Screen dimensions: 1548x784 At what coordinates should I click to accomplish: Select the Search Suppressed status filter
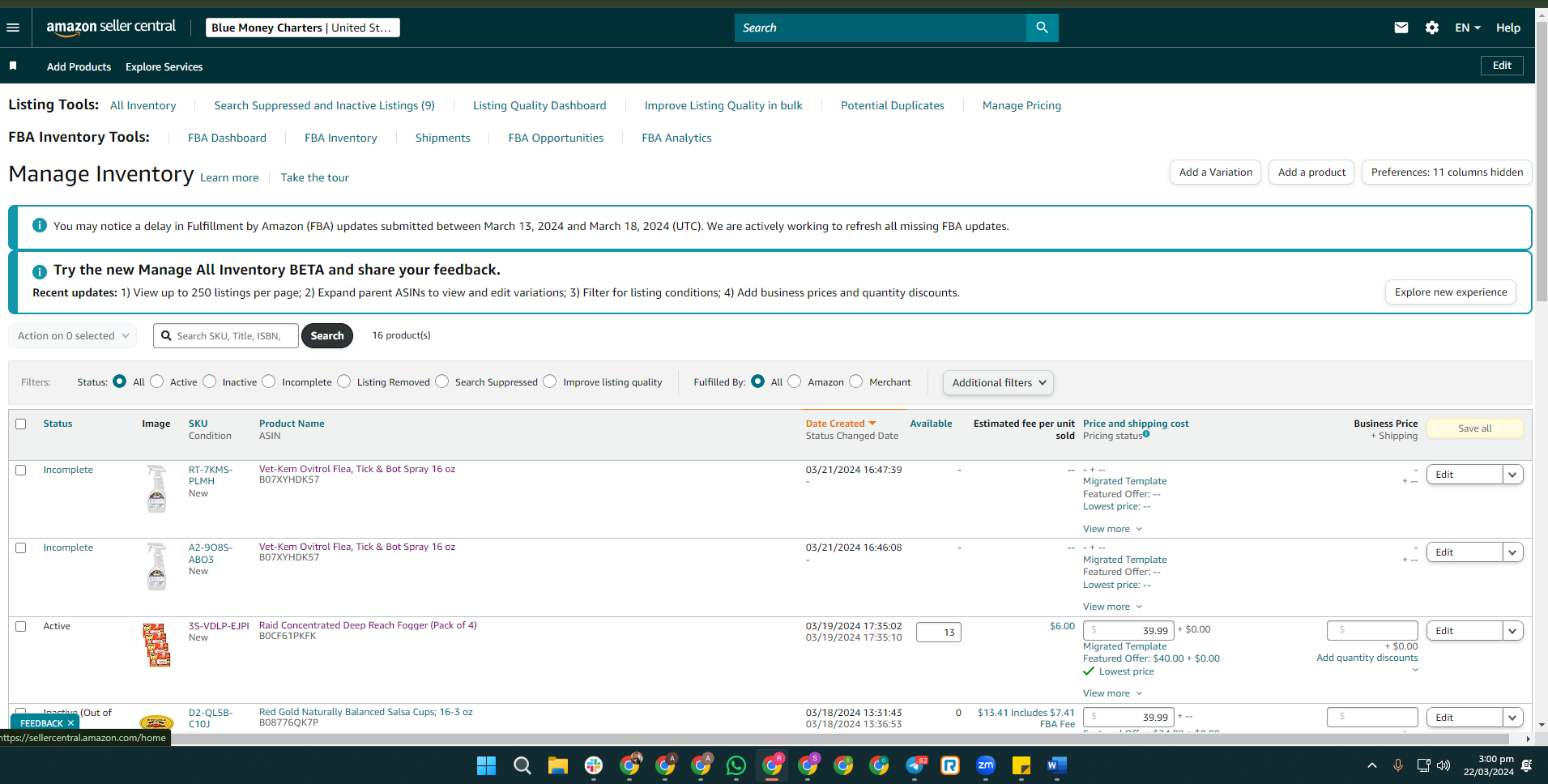click(442, 381)
